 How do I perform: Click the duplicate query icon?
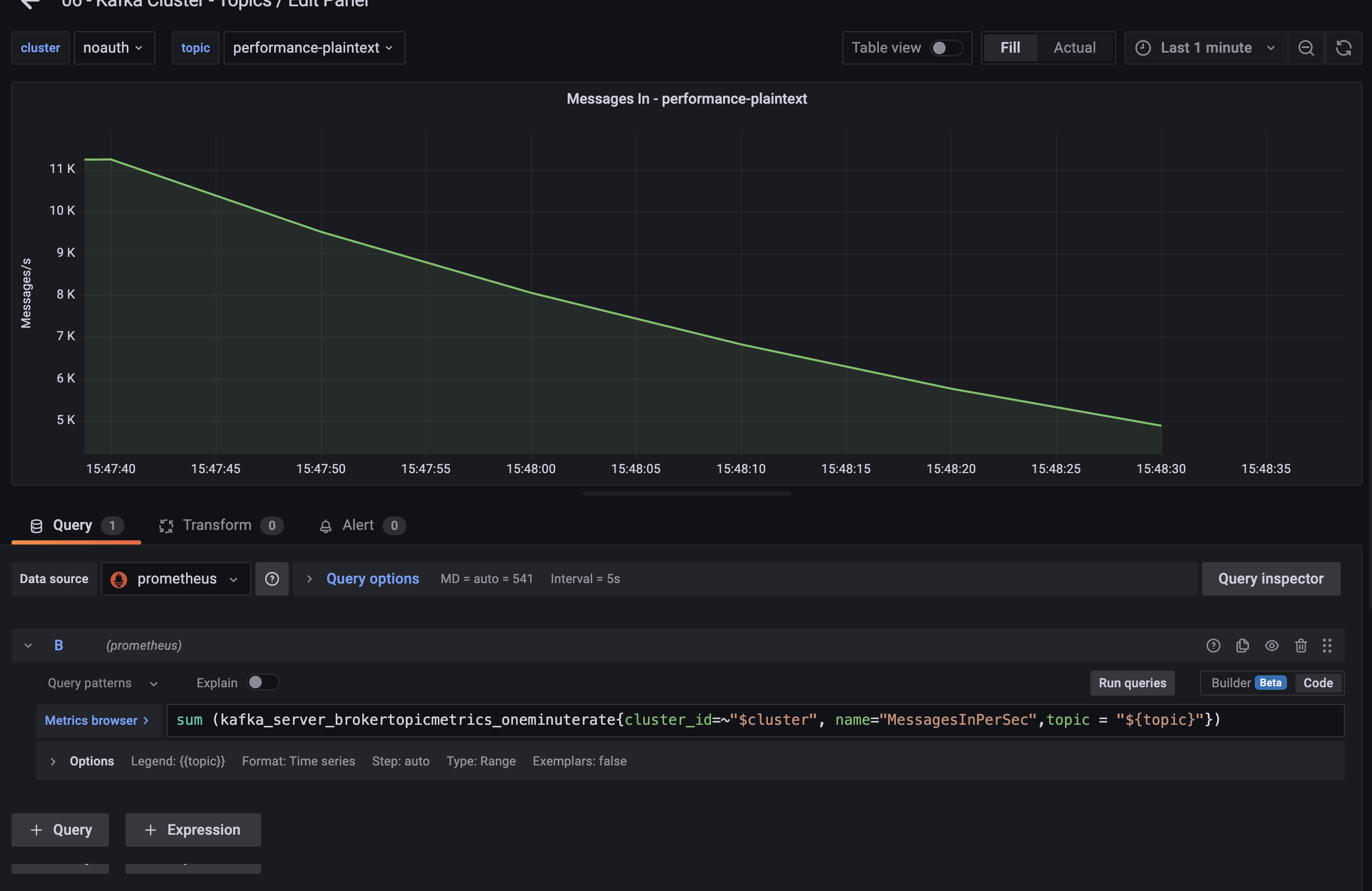tap(1242, 645)
